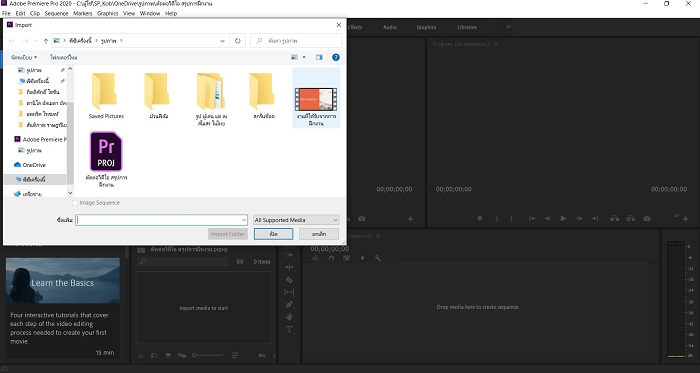The width and height of the screenshot is (700, 373).
Task: Open Timeline display settings wrench
Action: (378, 258)
